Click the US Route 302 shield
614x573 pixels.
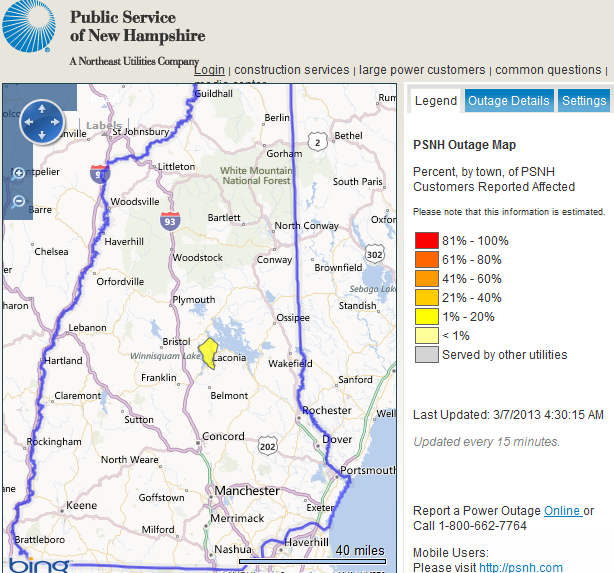click(374, 255)
